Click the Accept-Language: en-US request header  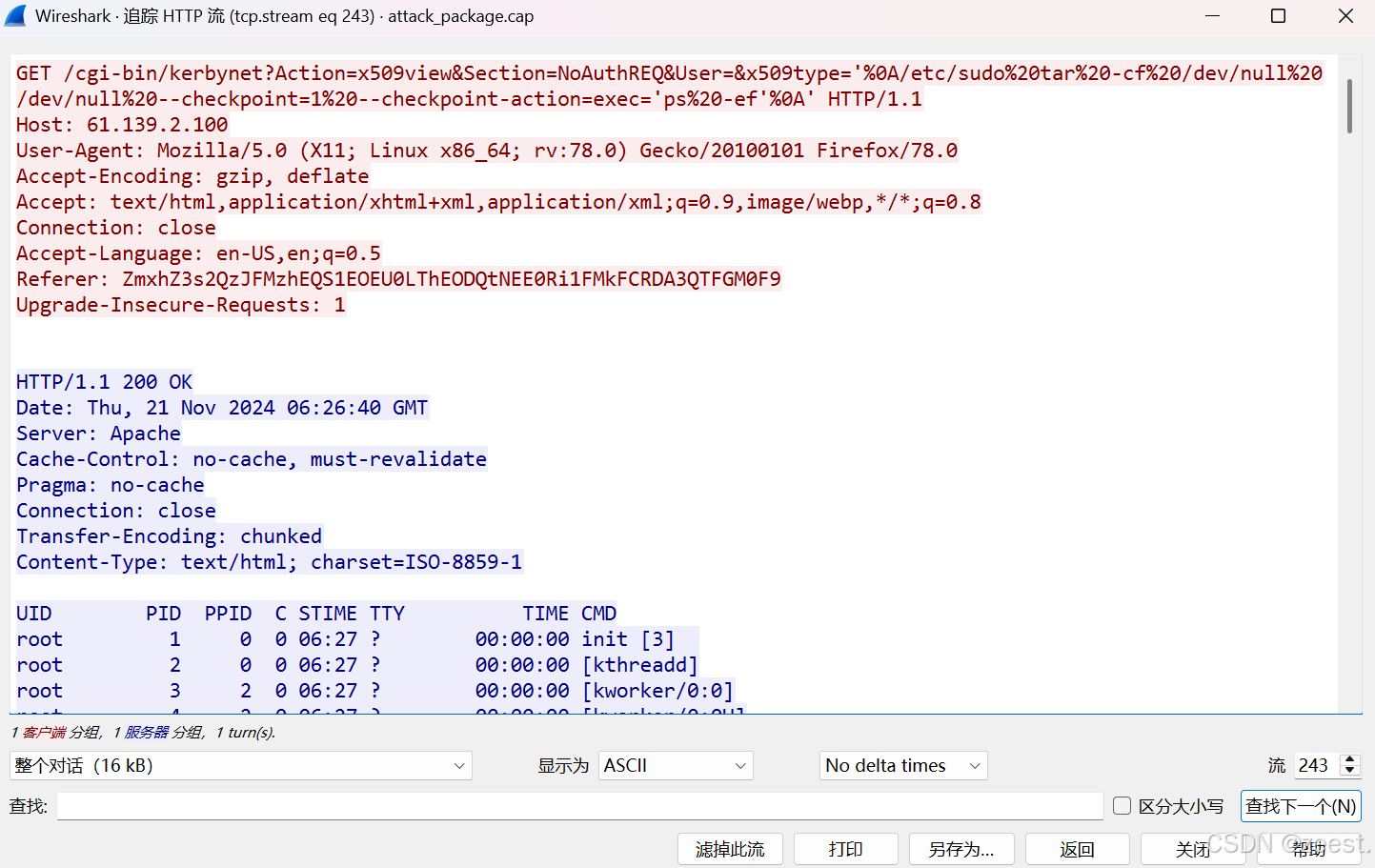pyautogui.click(x=198, y=253)
